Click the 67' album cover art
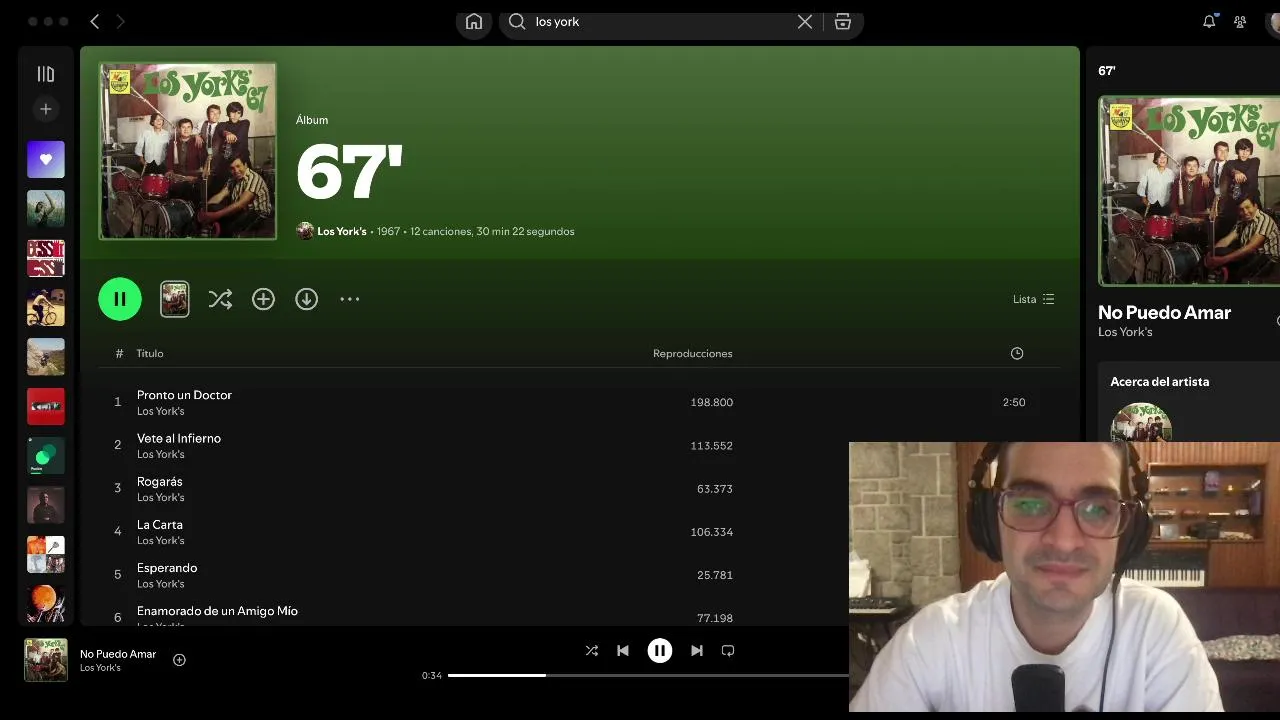This screenshot has width=1280, height=720. pos(188,151)
